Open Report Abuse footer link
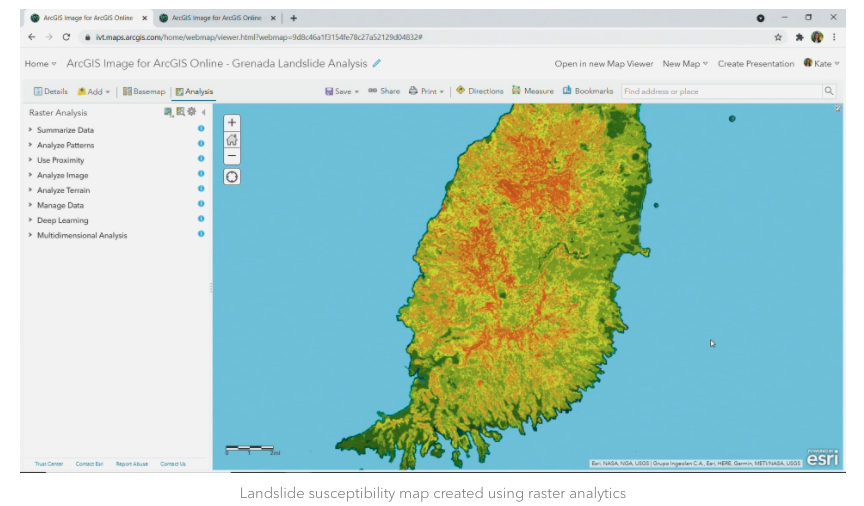The width and height of the screenshot is (864, 506). pyautogui.click(x=132, y=464)
